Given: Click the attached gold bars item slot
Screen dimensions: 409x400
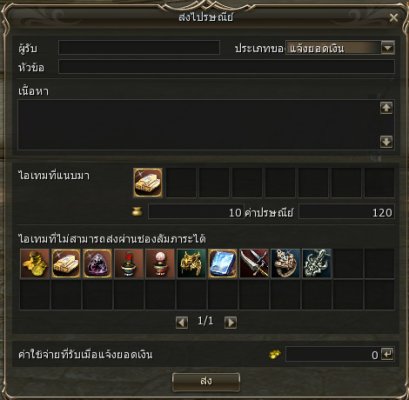Looking at the screenshot, I should pos(148,183).
